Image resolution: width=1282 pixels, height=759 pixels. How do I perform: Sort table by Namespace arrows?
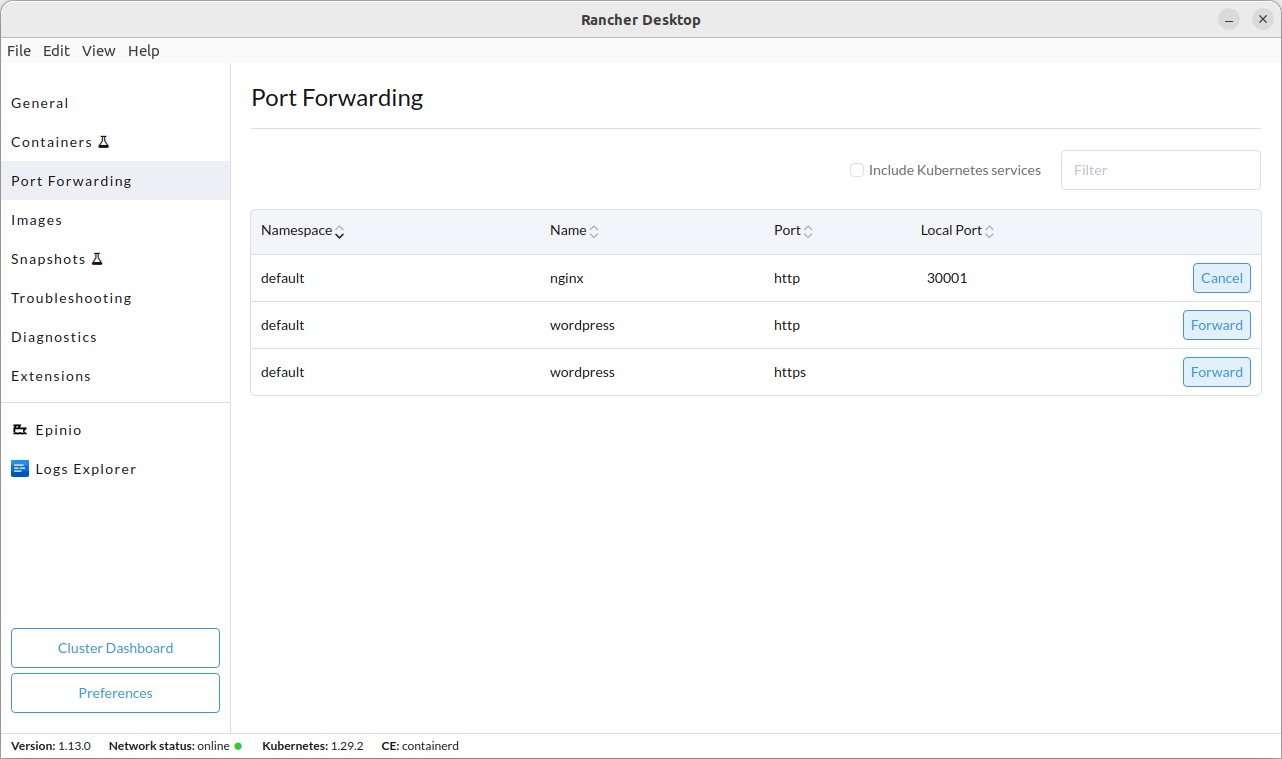pos(340,231)
